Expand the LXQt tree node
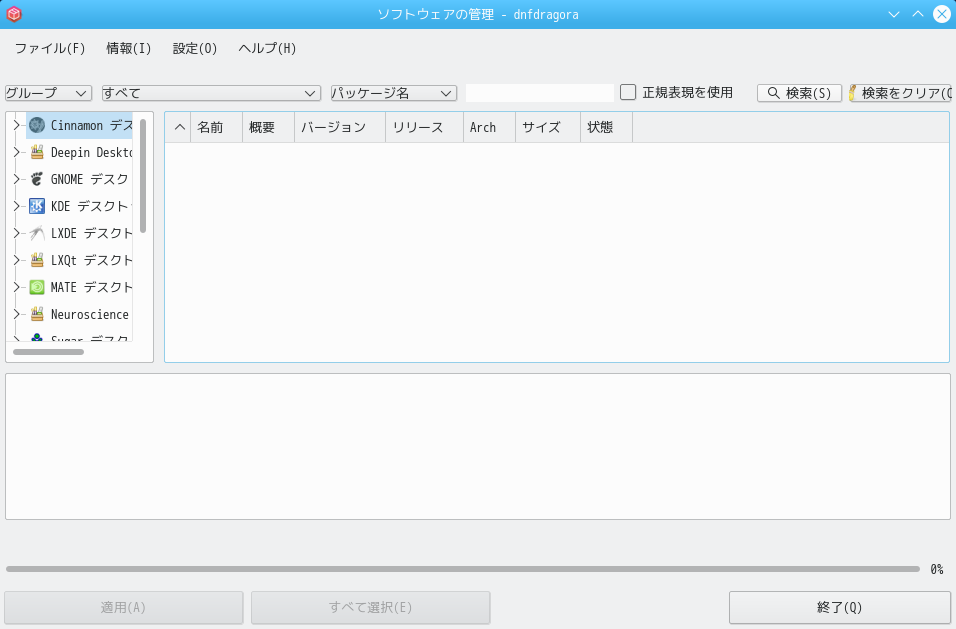The width and height of the screenshot is (956, 629). pos(17,260)
